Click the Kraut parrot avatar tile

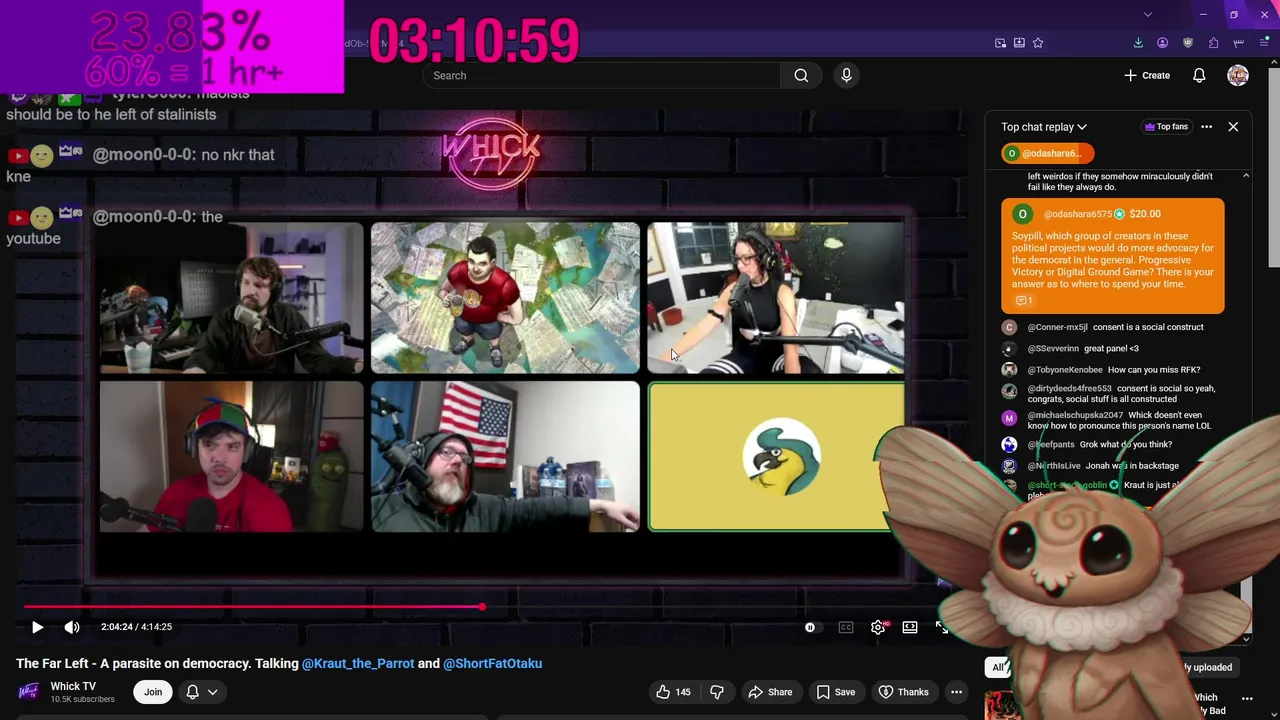[777, 456]
